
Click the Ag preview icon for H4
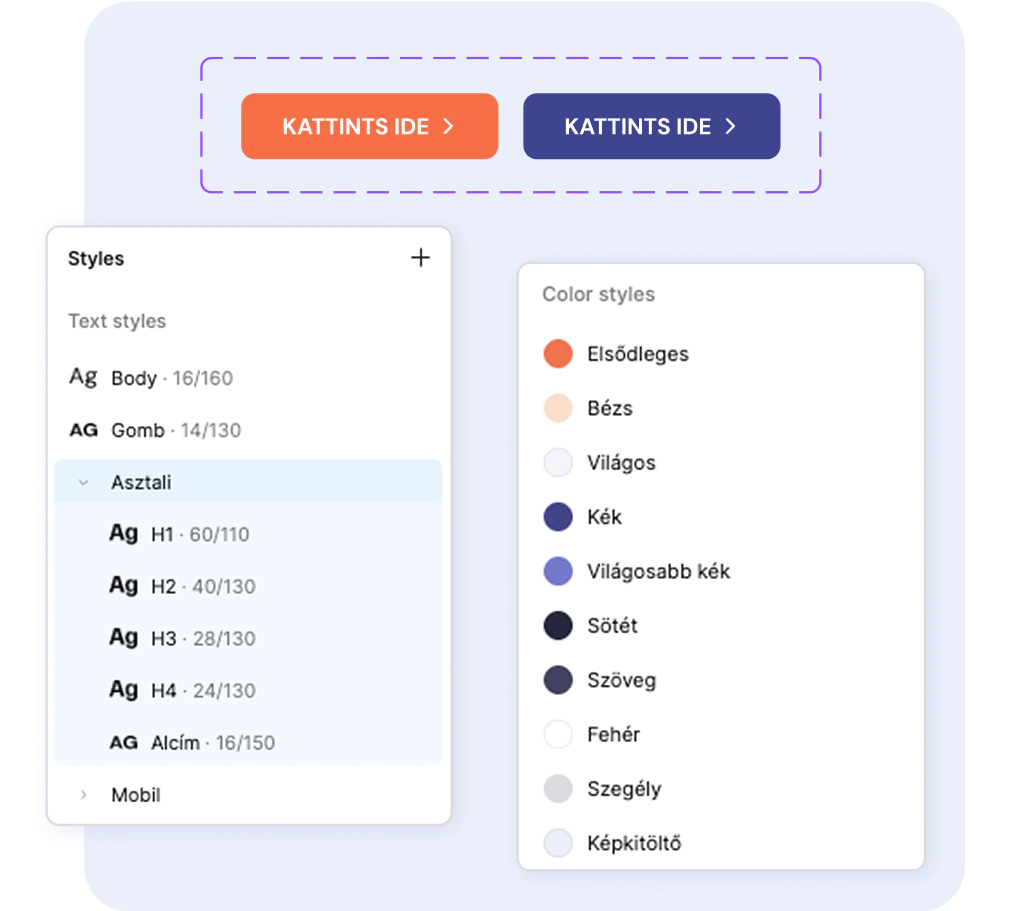point(123,689)
